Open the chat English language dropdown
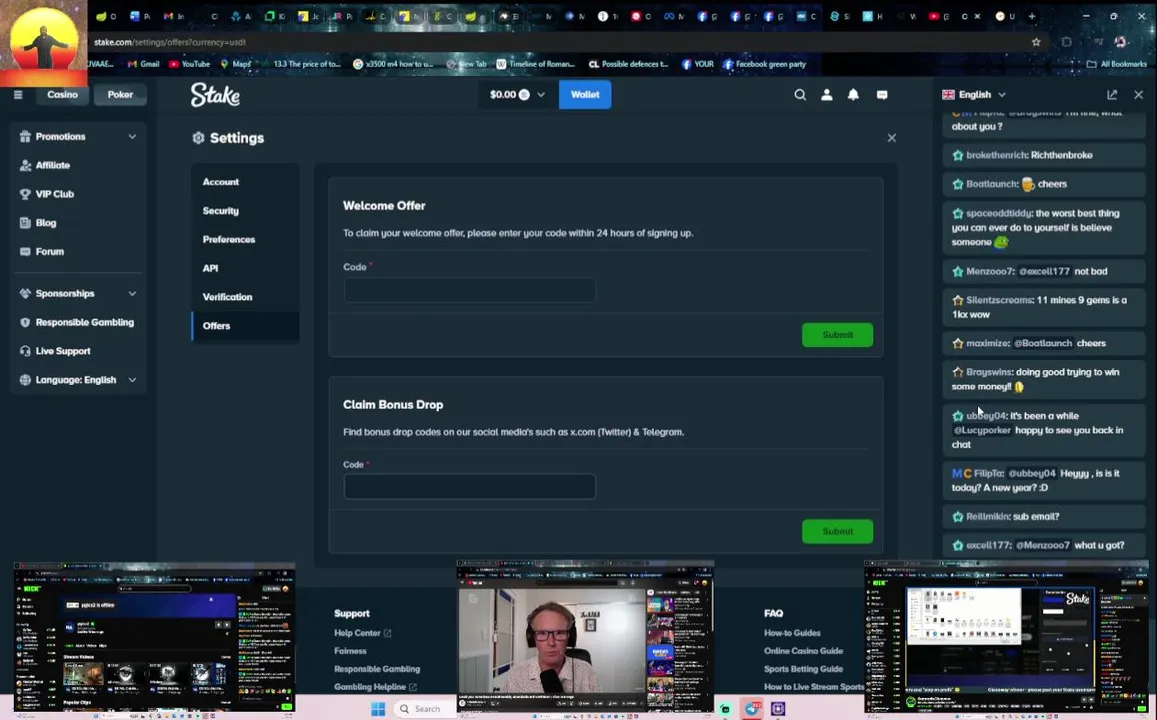Screen dimensions: 1157x720 (974, 94)
